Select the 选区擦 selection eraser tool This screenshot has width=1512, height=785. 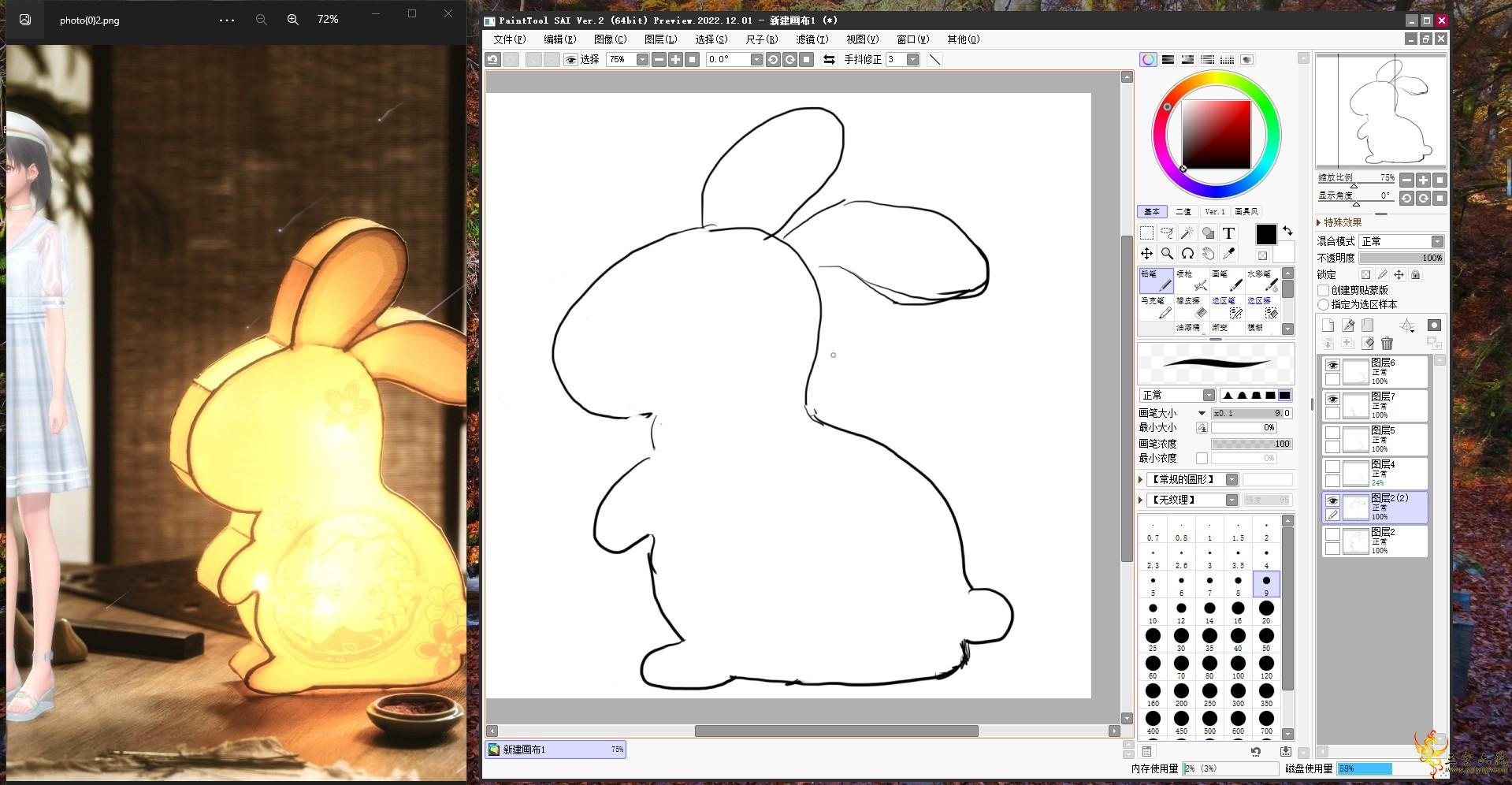point(1262,307)
